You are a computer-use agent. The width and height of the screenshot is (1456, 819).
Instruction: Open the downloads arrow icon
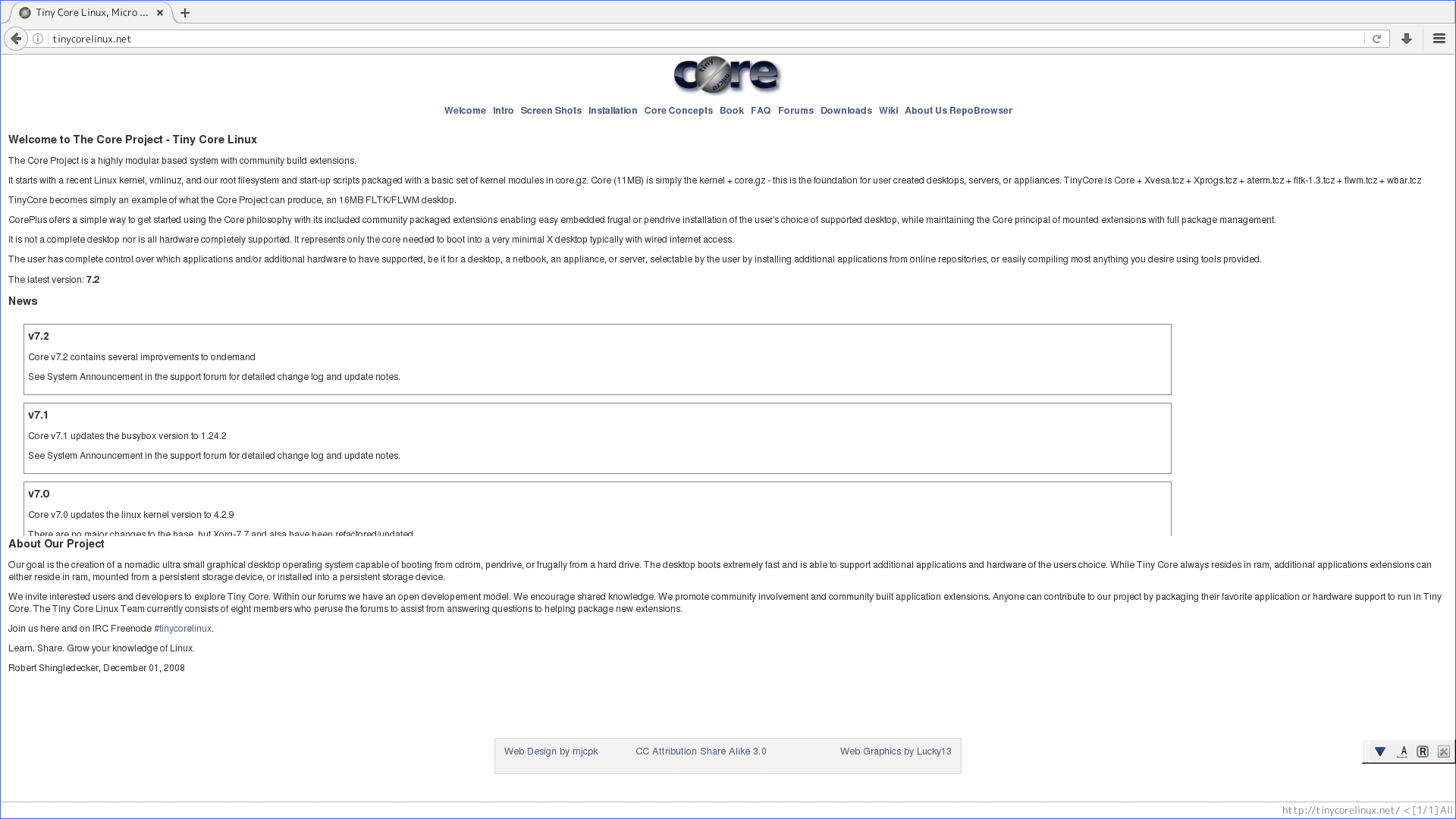(1407, 39)
